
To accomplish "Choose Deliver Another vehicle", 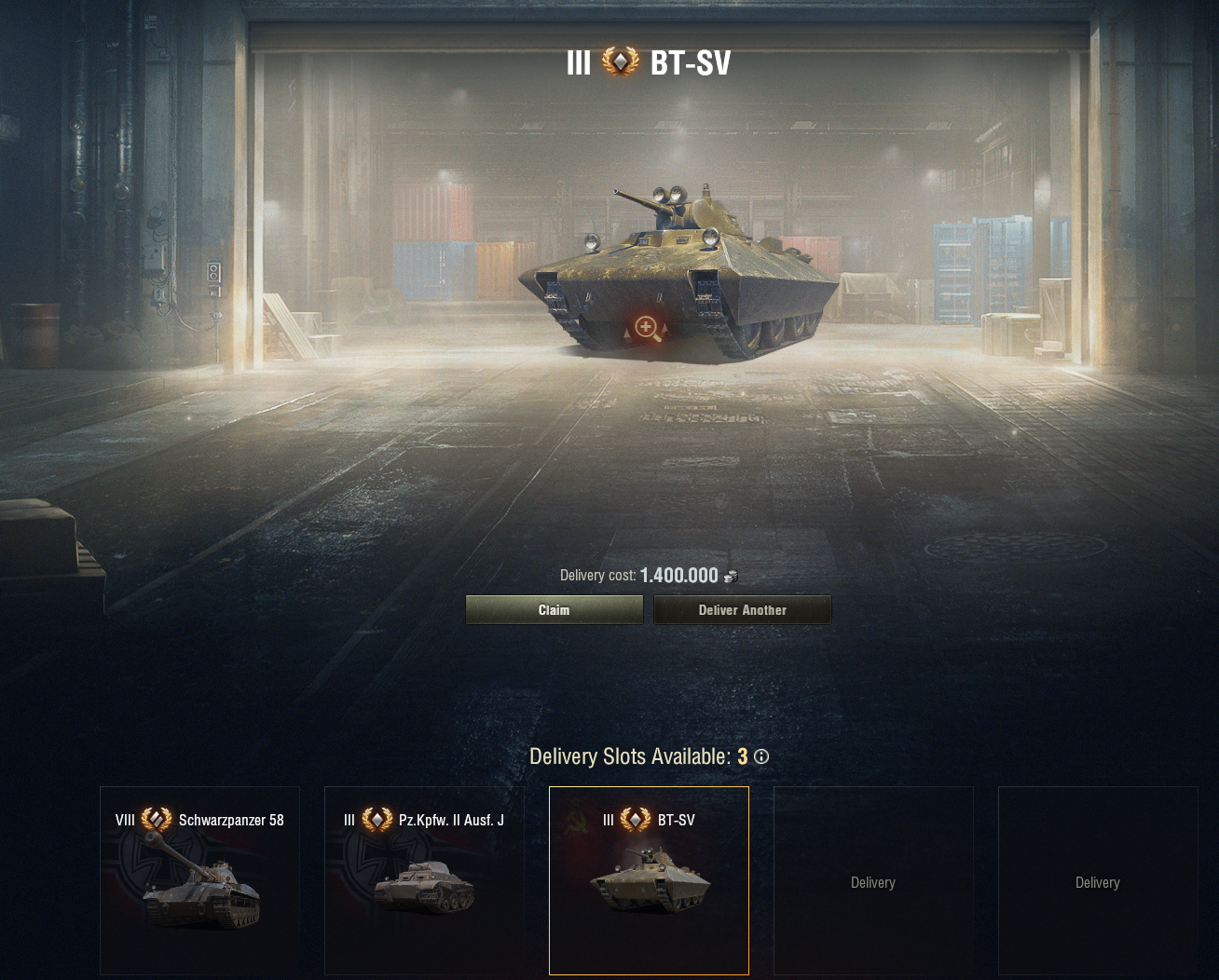I will (x=743, y=610).
